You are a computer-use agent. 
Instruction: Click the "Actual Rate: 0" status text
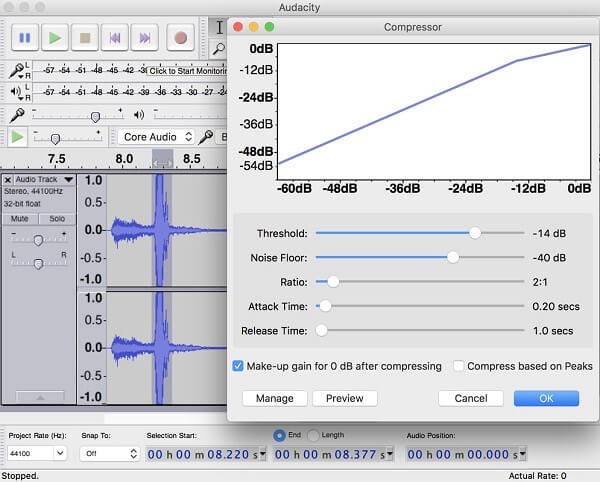click(x=537, y=476)
